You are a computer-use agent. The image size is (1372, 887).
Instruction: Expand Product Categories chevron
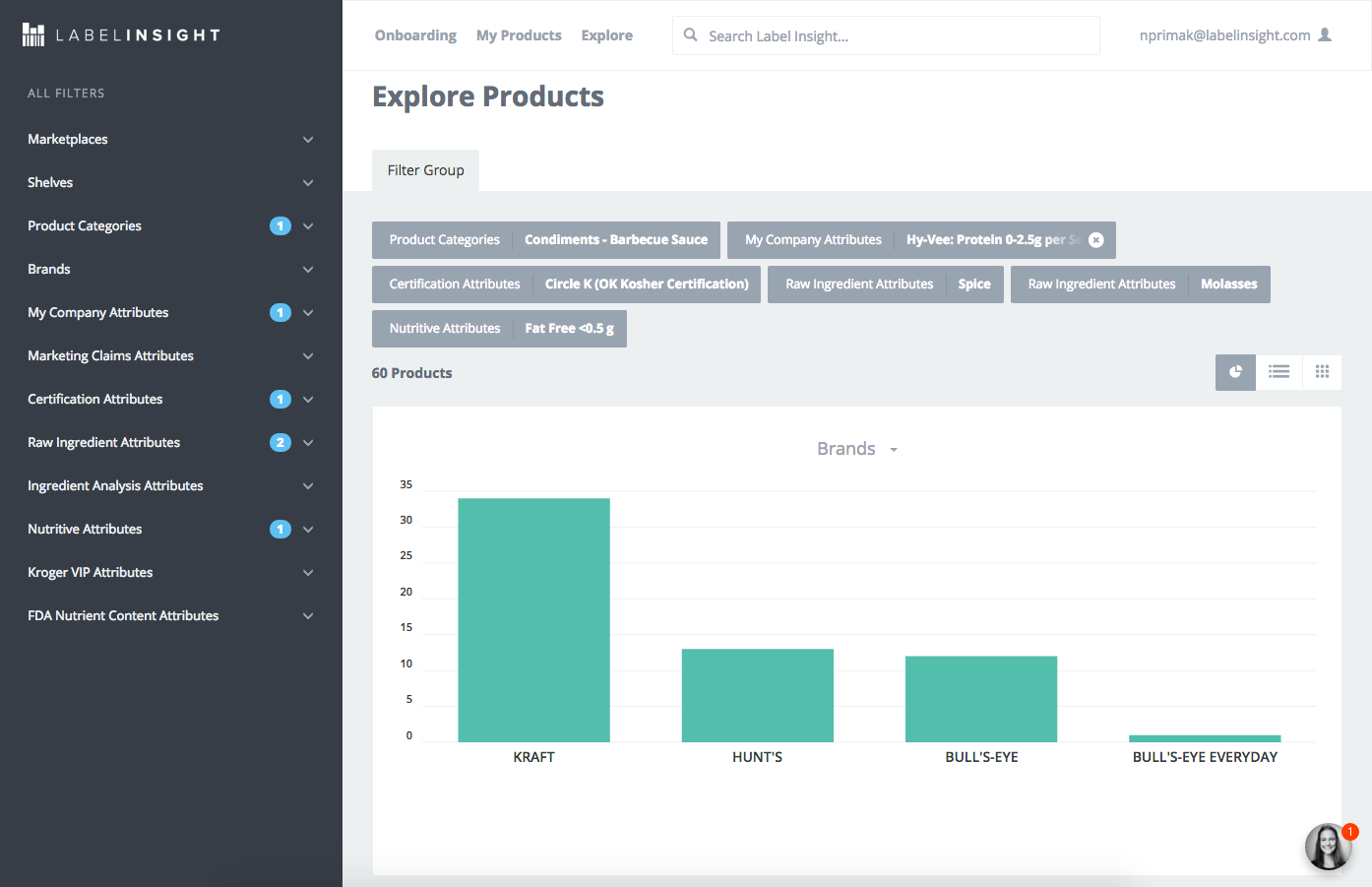[308, 226]
